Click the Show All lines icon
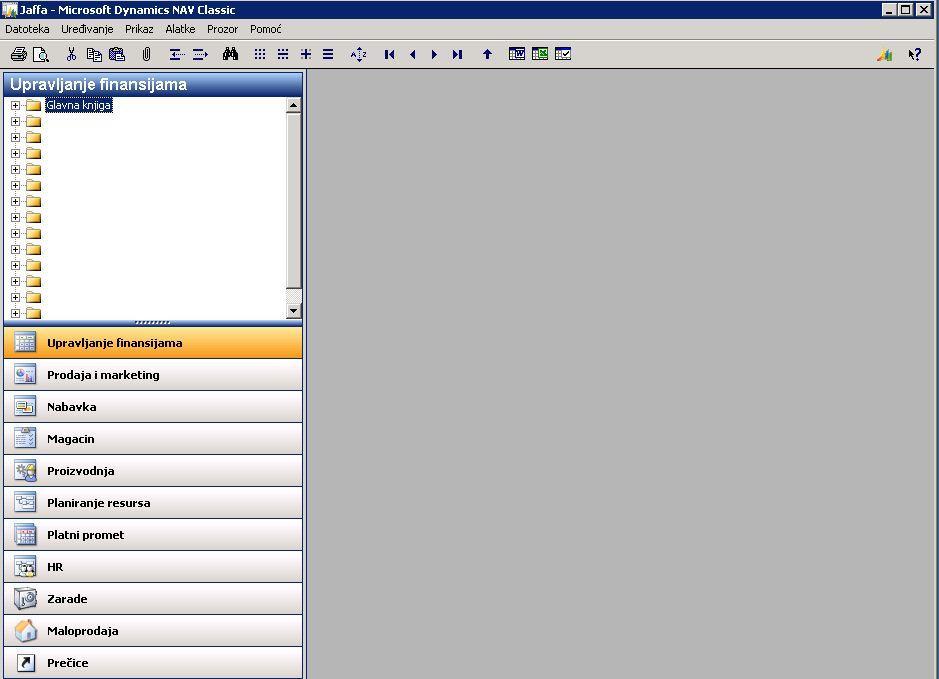 coord(328,54)
